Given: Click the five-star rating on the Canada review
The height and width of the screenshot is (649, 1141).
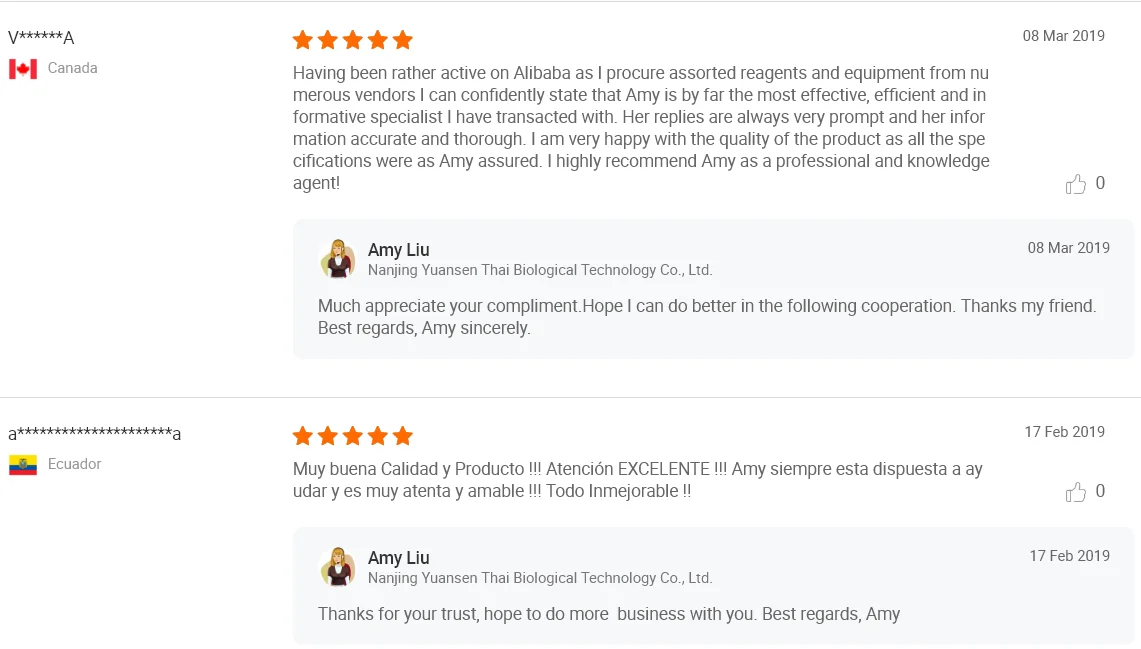Looking at the screenshot, I should tap(352, 40).
